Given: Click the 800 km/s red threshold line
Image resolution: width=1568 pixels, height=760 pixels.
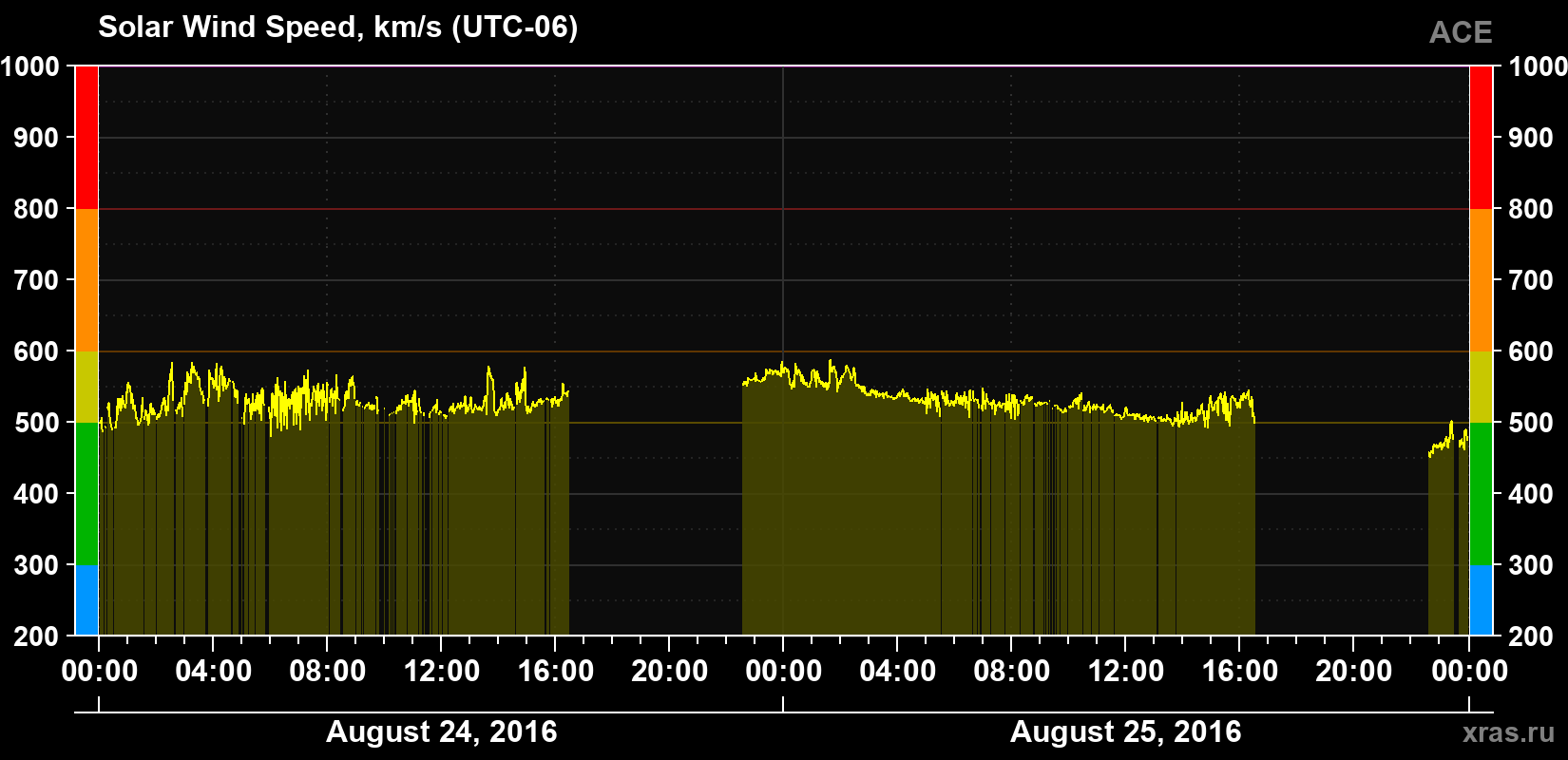Looking at the screenshot, I should 783,209.
